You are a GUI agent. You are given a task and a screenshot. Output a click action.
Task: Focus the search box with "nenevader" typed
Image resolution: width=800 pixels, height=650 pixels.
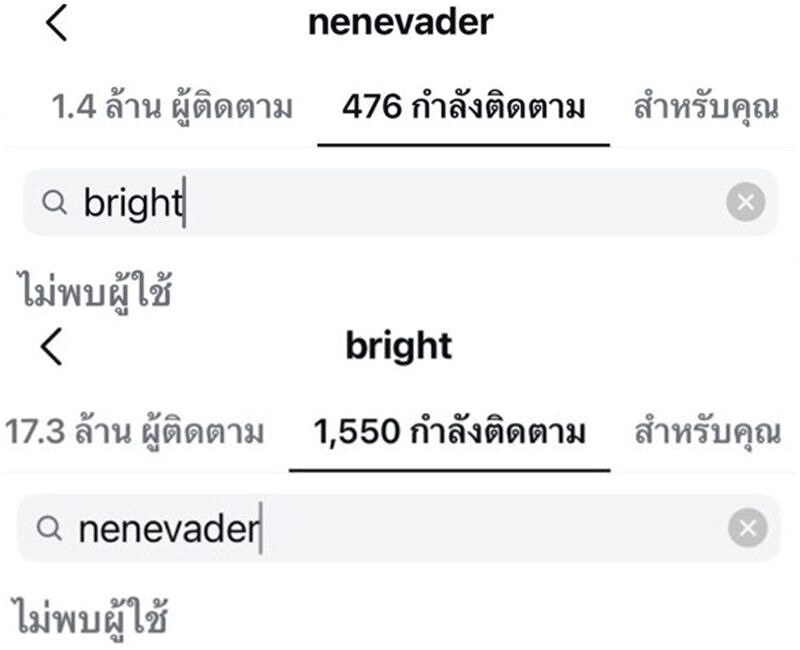400,529
